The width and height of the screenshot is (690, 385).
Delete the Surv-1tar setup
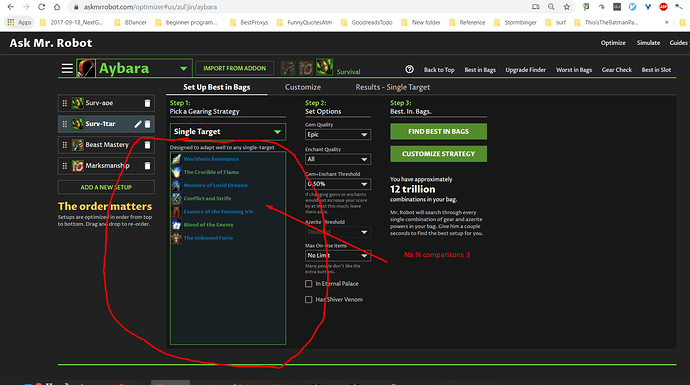click(x=147, y=124)
